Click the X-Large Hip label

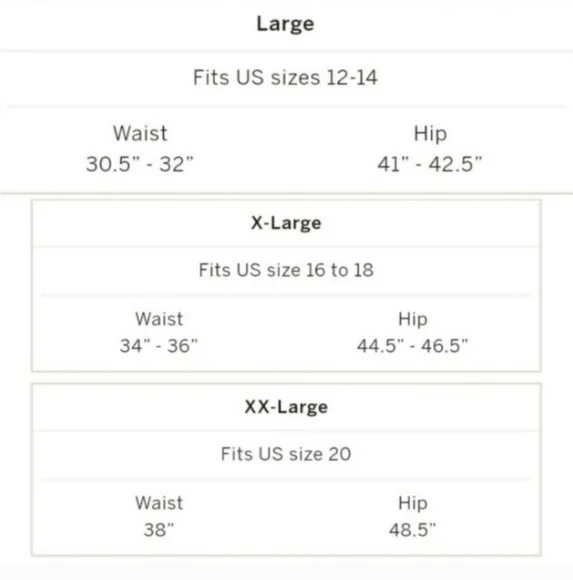click(413, 320)
